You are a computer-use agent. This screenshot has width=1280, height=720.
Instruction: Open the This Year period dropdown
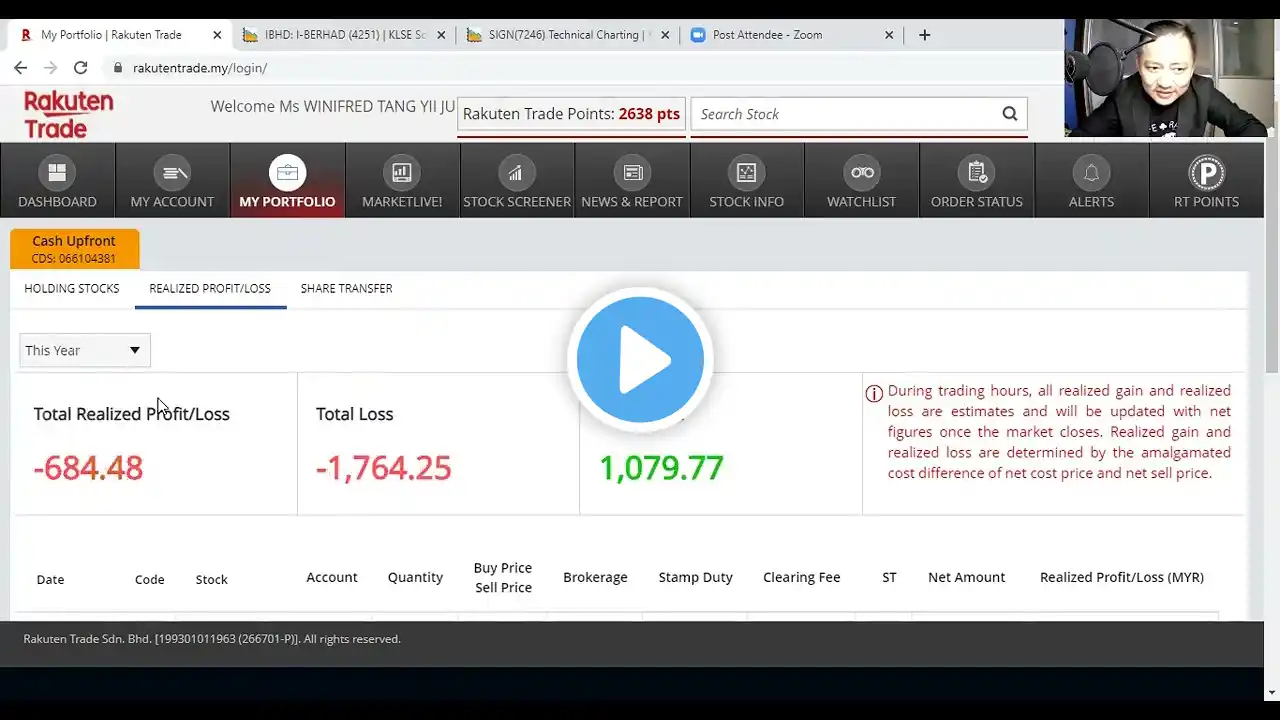[x=84, y=350]
